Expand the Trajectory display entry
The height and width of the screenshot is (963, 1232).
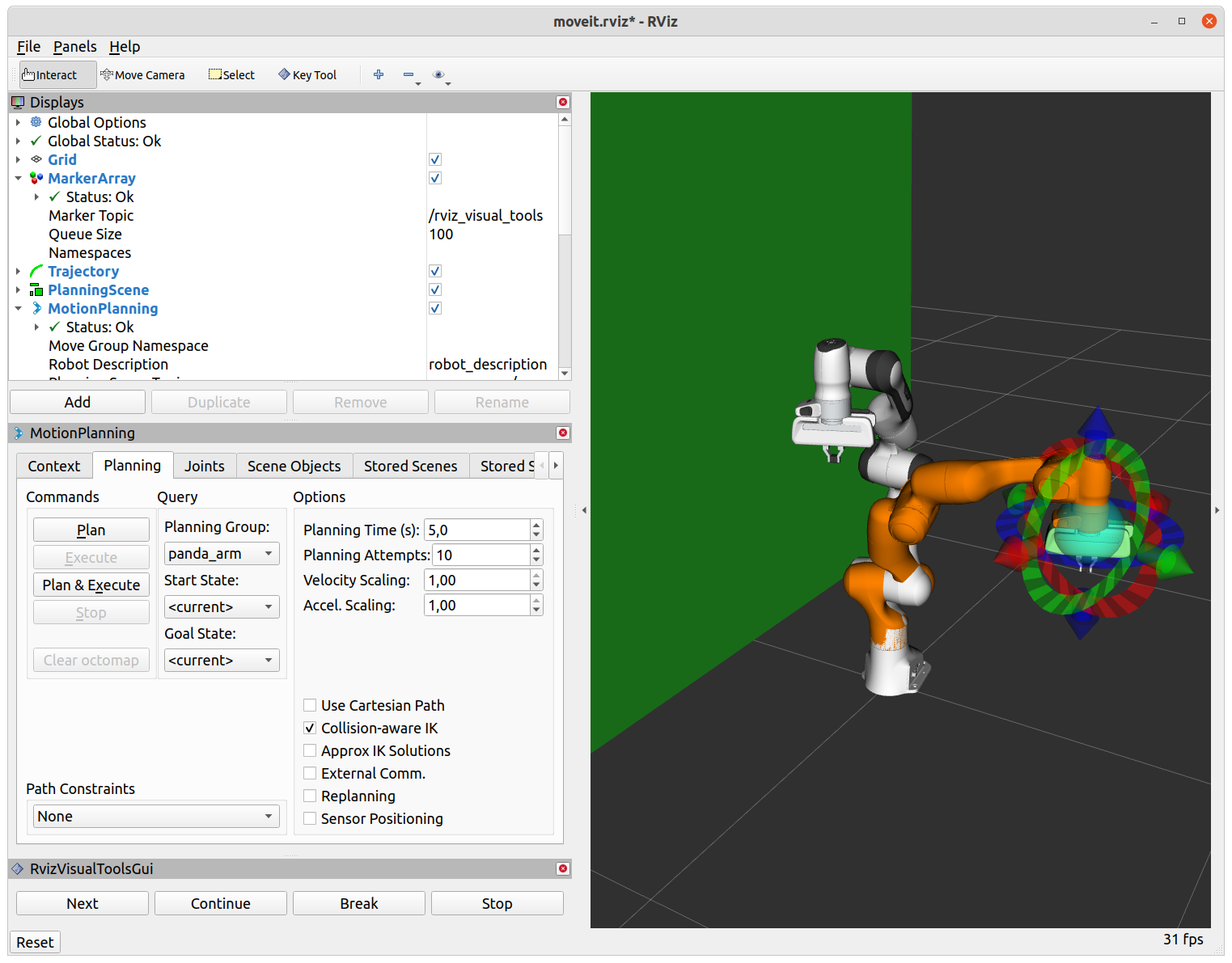point(19,271)
